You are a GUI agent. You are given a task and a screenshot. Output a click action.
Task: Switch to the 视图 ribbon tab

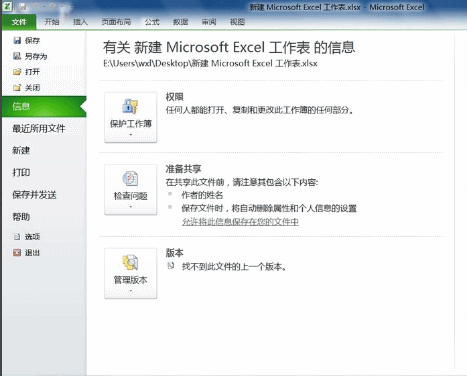(237, 22)
